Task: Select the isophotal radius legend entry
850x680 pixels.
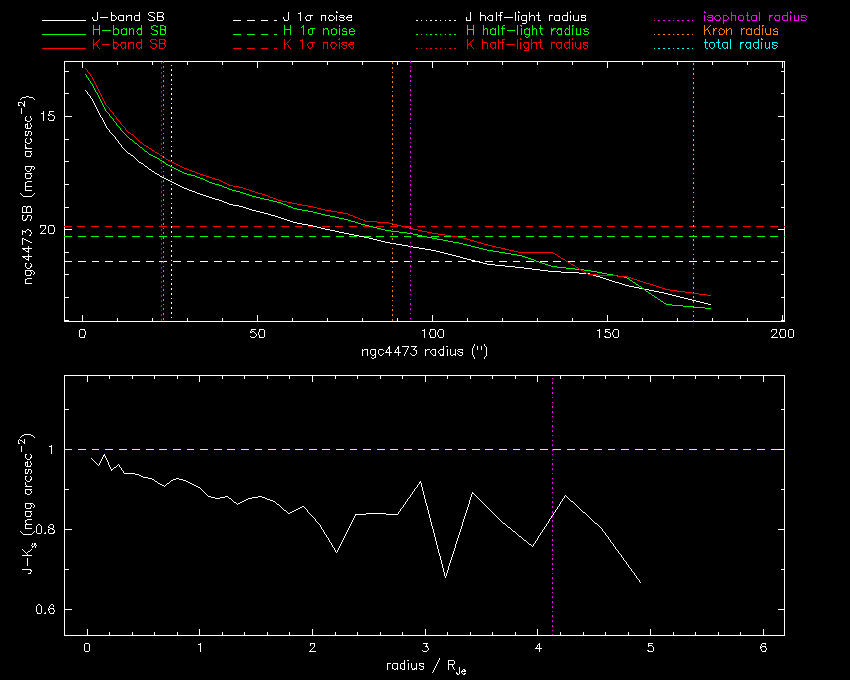Action: pos(754,18)
